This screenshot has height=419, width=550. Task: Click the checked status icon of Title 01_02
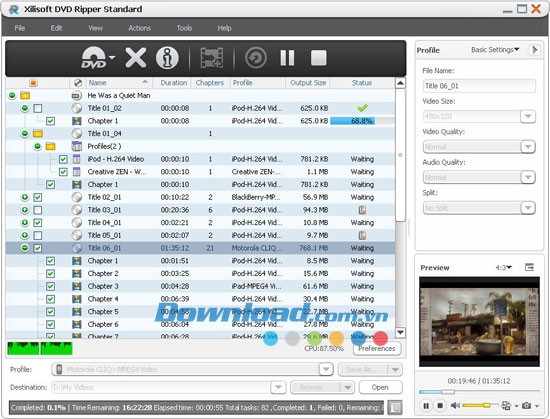(362, 108)
